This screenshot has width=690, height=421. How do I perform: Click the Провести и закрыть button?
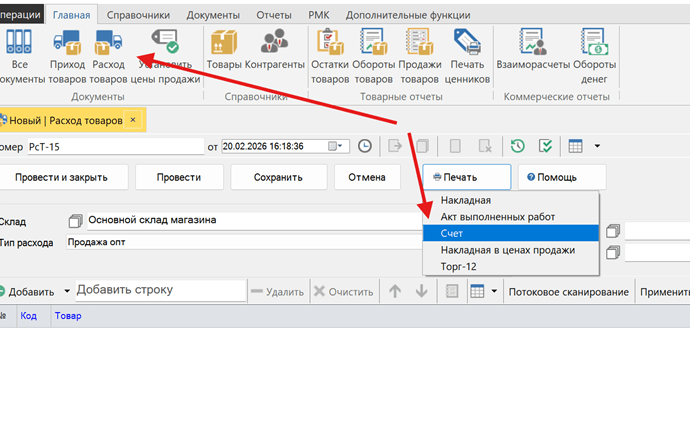tap(70, 177)
